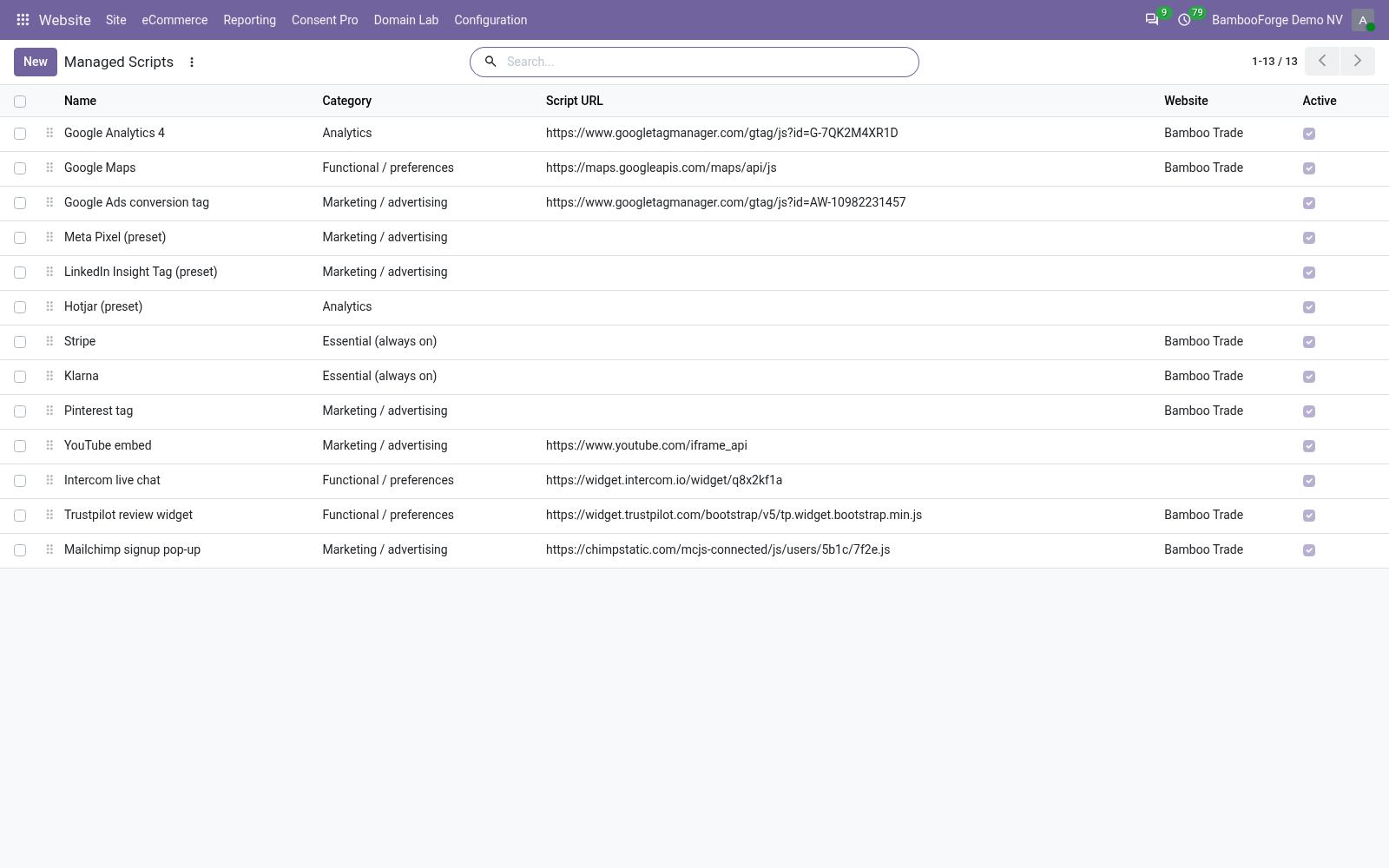Grab the drag handle for Stripe row
The width and height of the screenshot is (1389, 868).
click(49, 341)
